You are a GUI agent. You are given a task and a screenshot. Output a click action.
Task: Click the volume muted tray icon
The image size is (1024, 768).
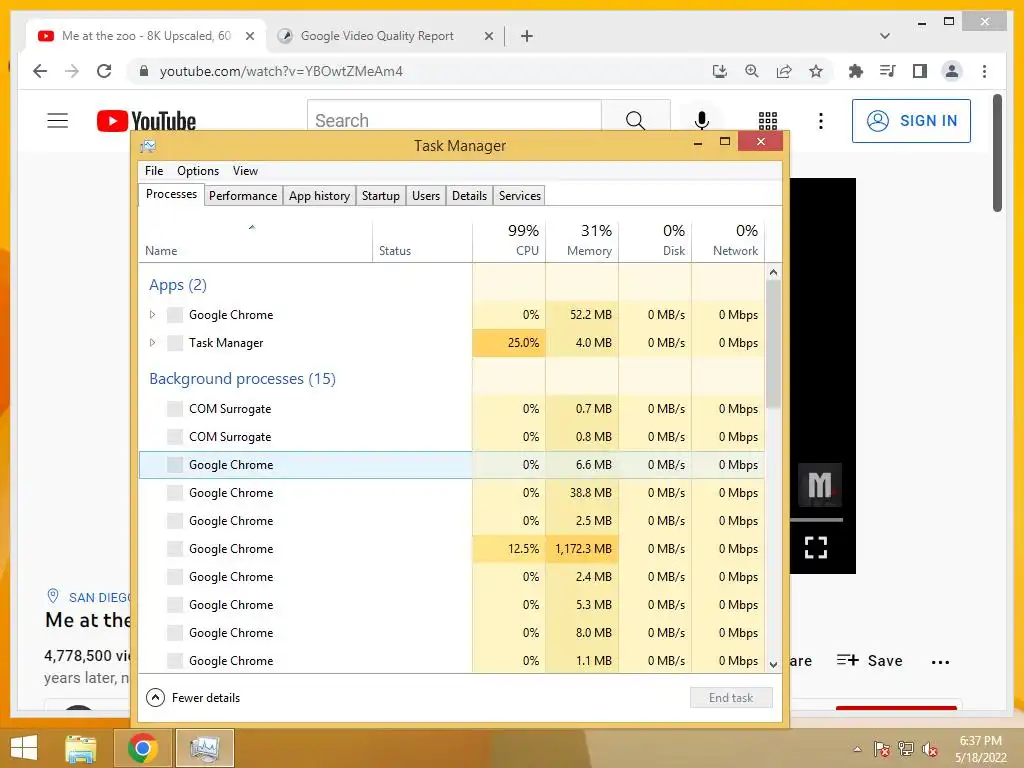tap(929, 749)
